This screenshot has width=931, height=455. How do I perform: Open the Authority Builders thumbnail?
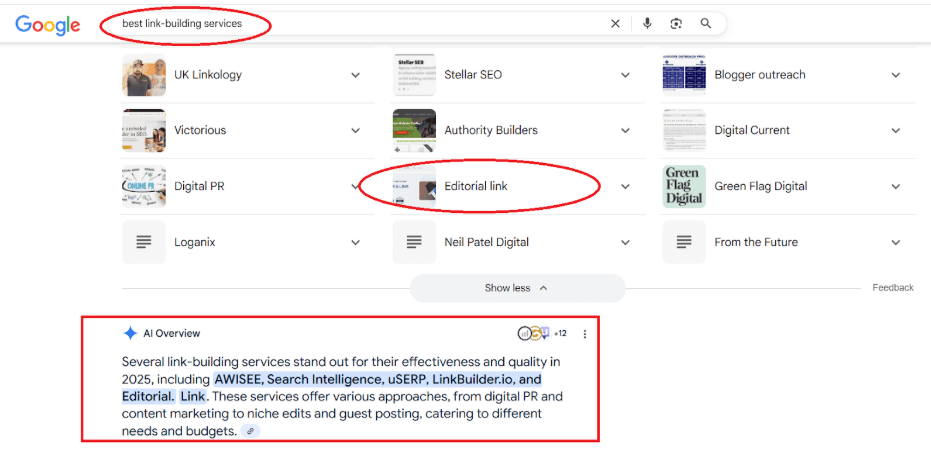point(414,130)
